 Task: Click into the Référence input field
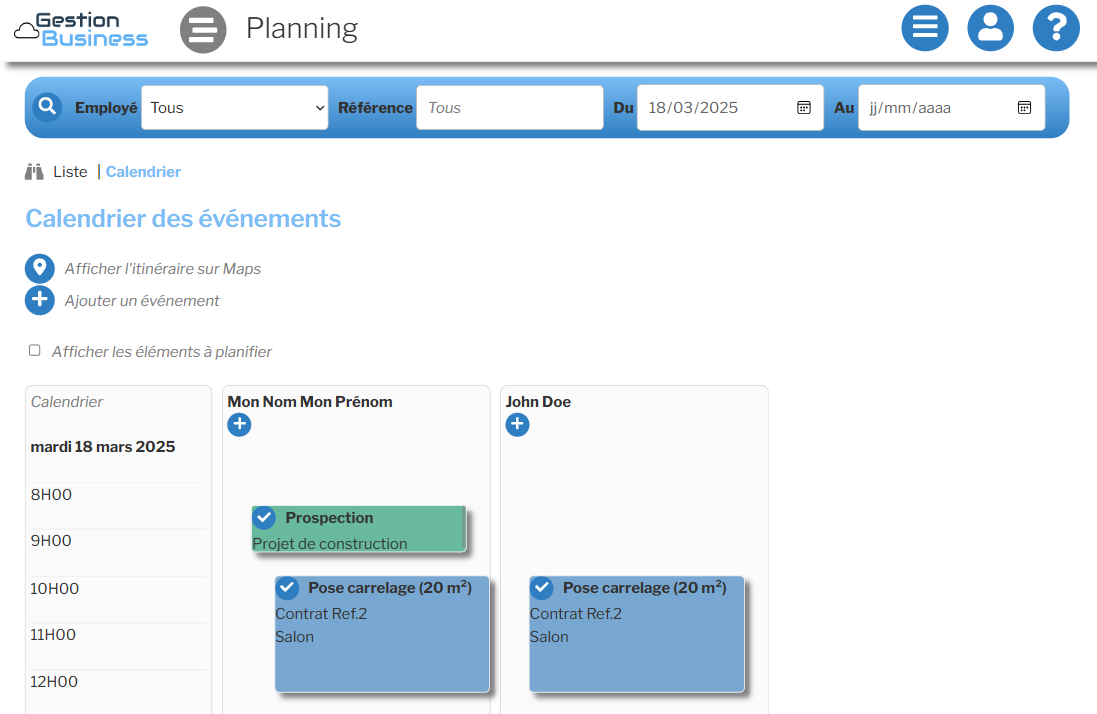pos(510,108)
